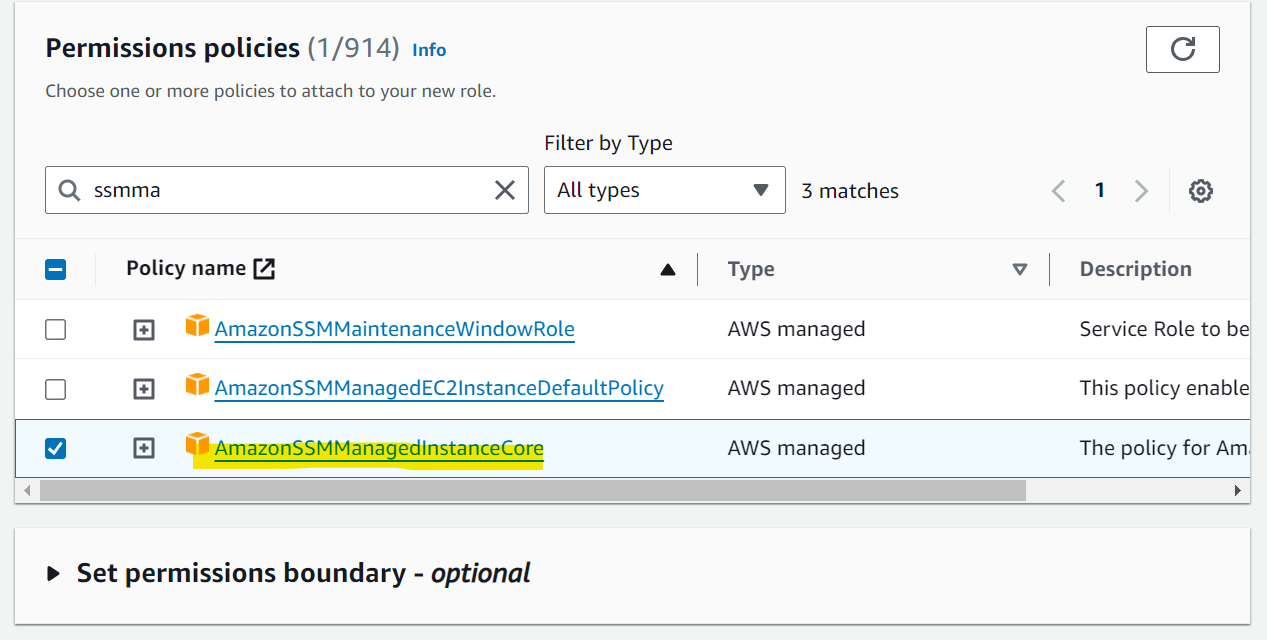The height and width of the screenshot is (640, 1267).
Task: Toggle the select-all checkbox in the header
Action: click(x=56, y=269)
